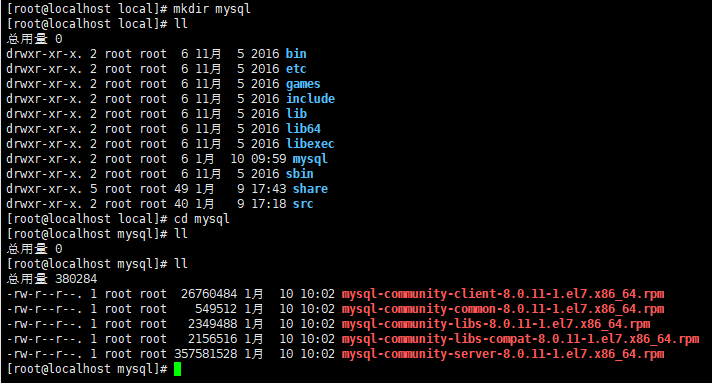
Task: Click the include directory entry
Action: 310,99
